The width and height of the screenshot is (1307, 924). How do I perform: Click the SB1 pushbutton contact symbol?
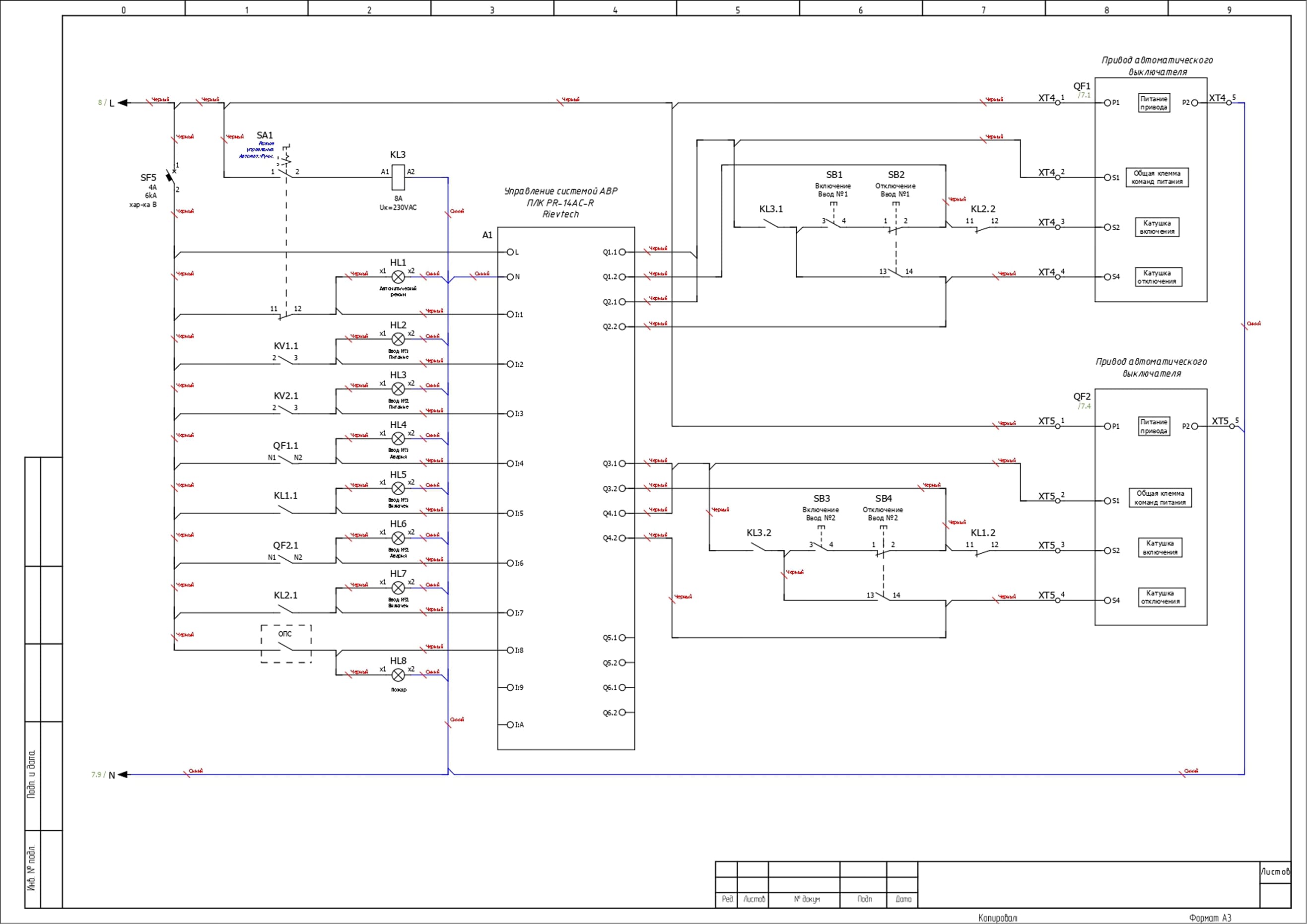pos(833,223)
